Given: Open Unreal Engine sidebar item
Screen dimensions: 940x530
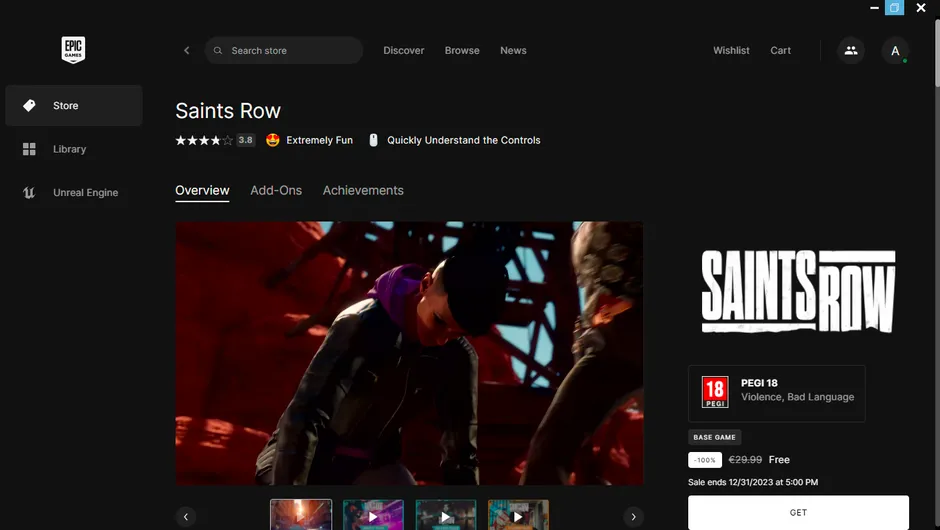Looking at the screenshot, I should [85, 193].
